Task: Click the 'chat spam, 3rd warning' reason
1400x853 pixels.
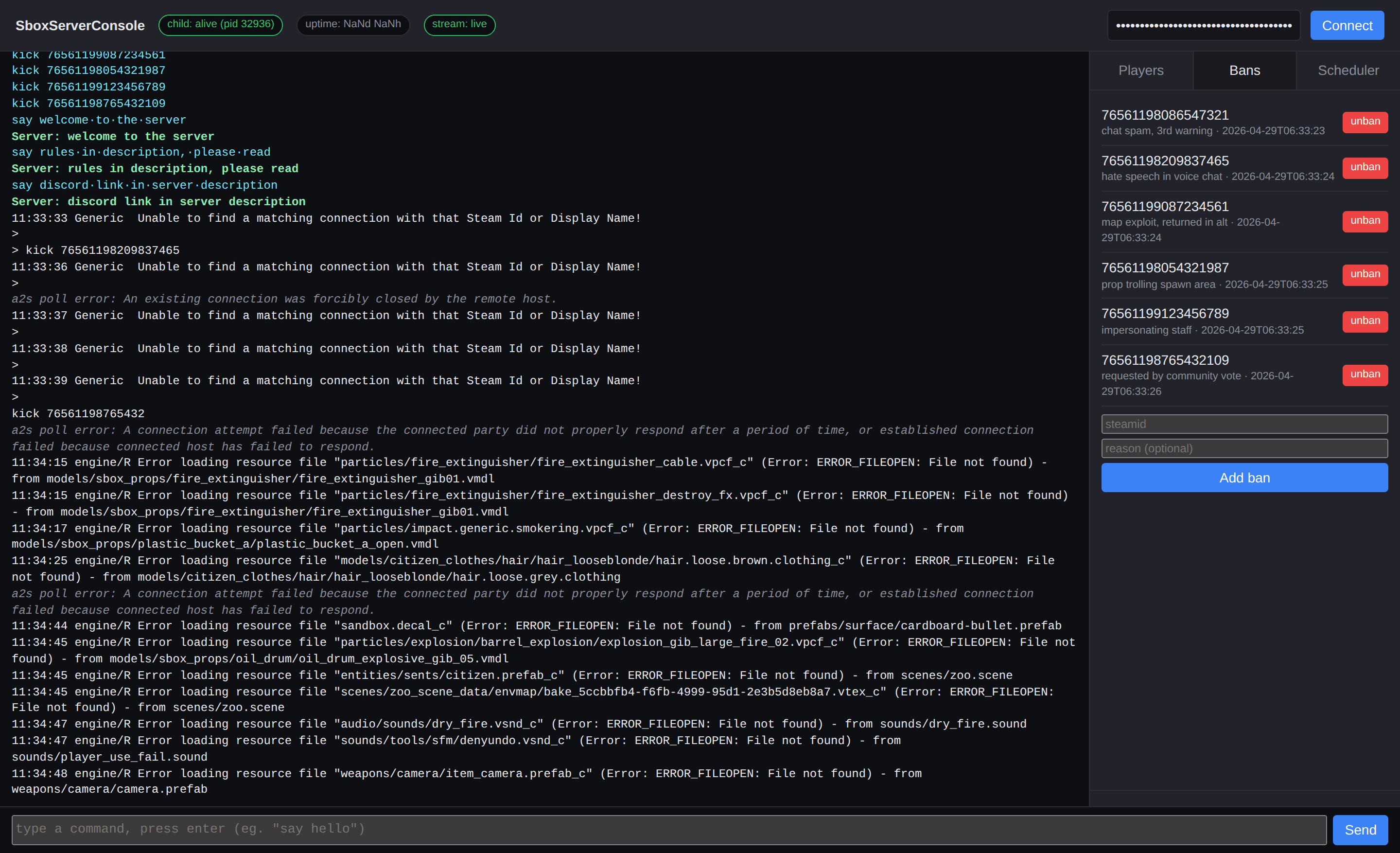Action: click(x=1157, y=131)
